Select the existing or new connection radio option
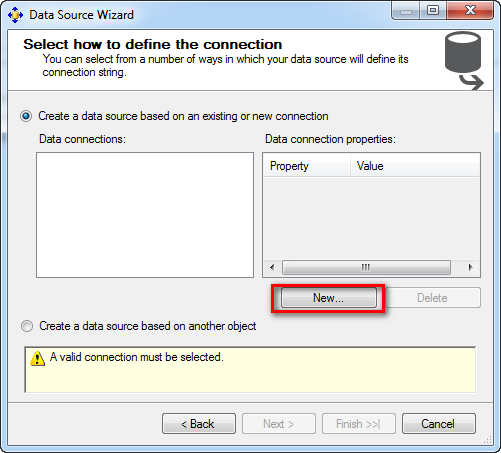 pyautogui.click(x=26, y=116)
